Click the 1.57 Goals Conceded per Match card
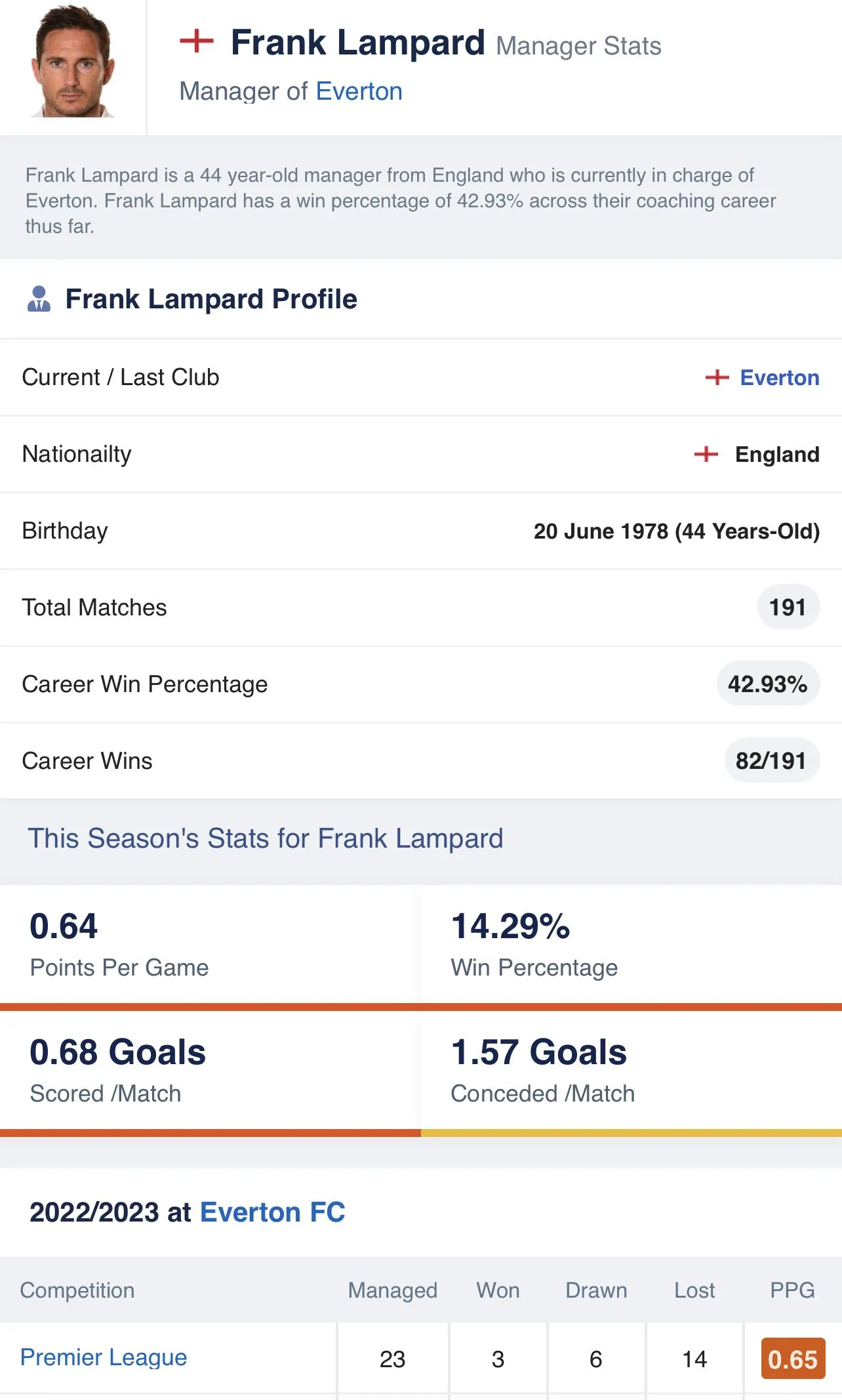This screenshot has width=842, height=1400. click(x=631, y=1070)
